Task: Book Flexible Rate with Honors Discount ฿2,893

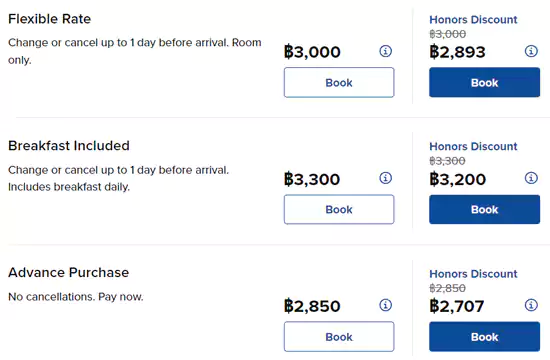Action: 484,82
